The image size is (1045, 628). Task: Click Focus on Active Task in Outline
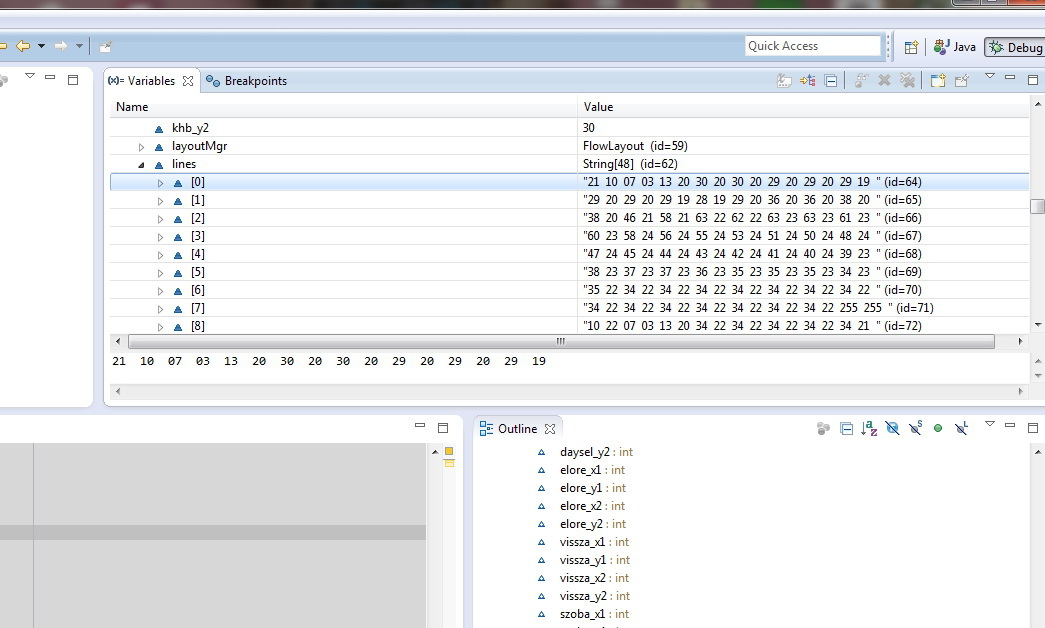pyautogui.click(x=823, y=429)
